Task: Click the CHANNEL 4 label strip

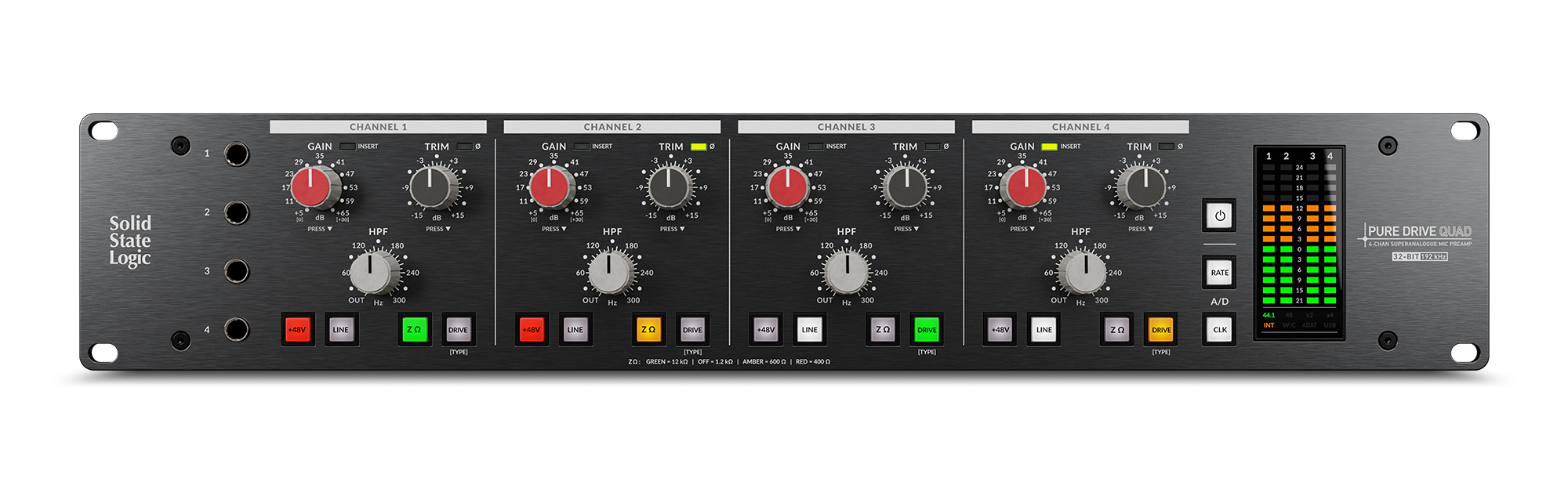Action: pos(1080,127)
